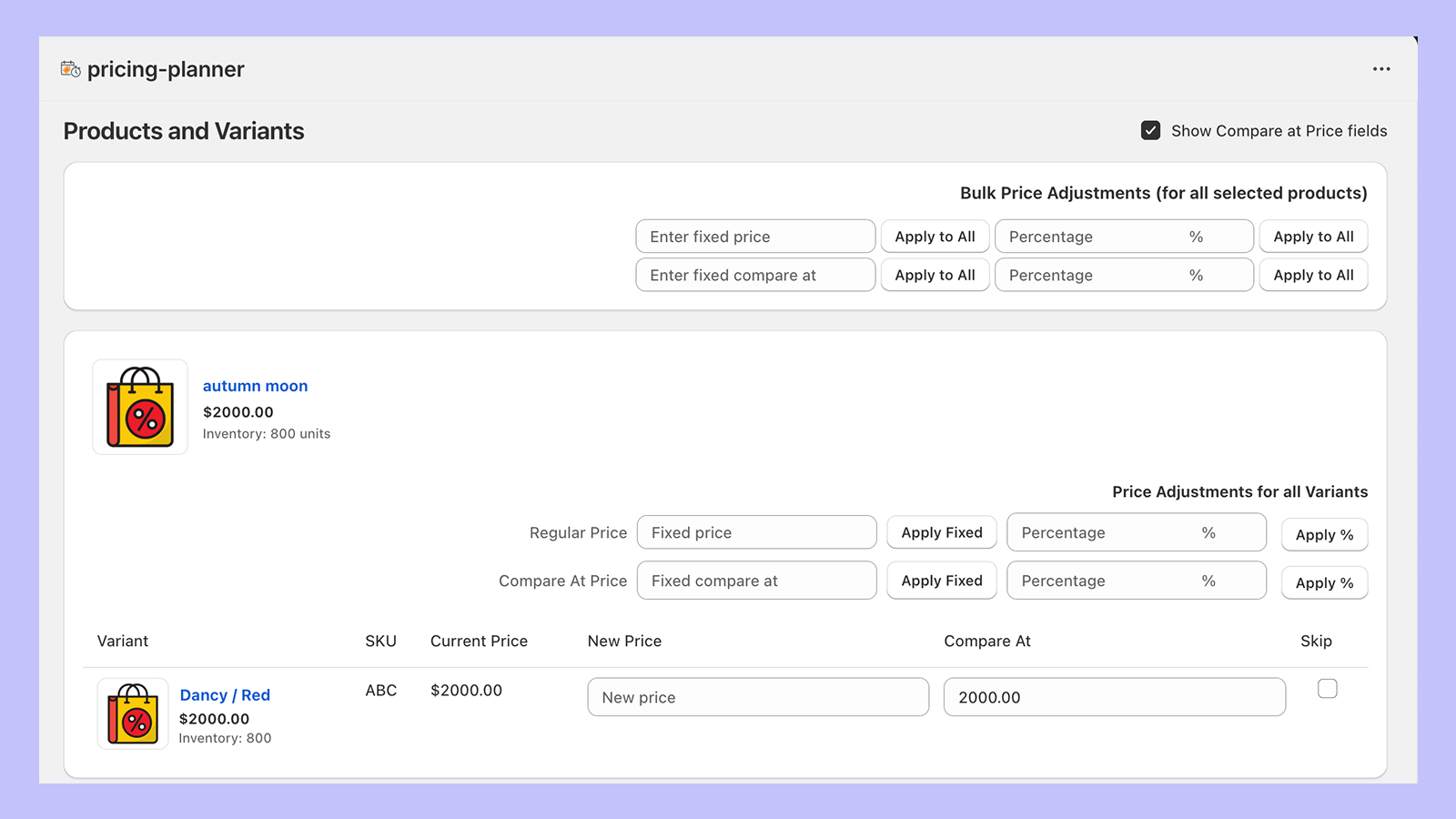Image resolution: width=1456 pixels, height=819 pixels.
Task: Check the Skip box for Dancy / Red
Action: pyautogui.click(x=1328, y=689)
